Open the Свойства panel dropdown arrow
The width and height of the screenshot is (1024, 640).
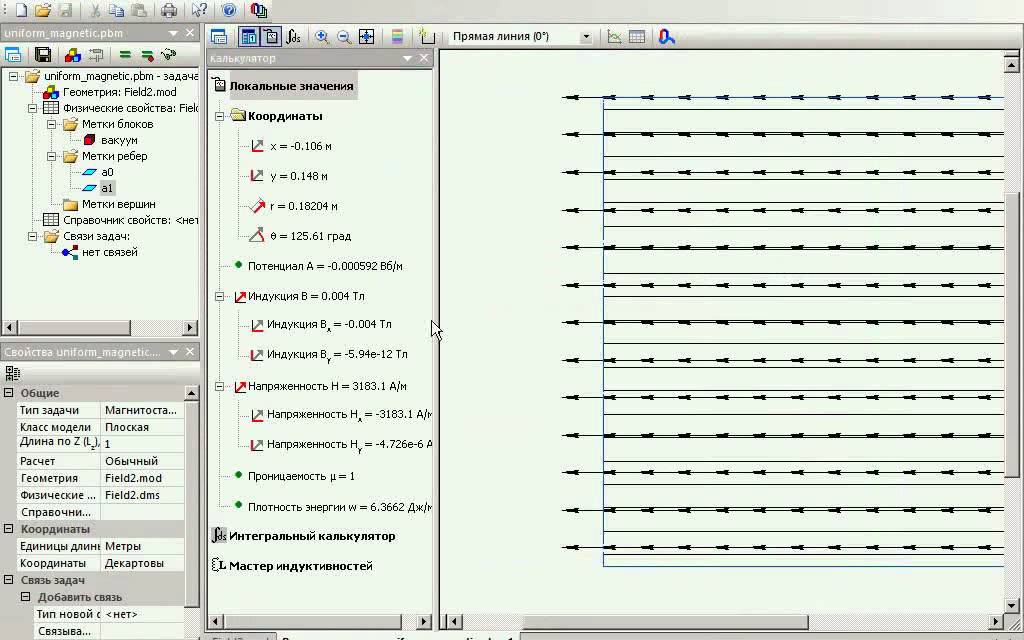(174, 352)
